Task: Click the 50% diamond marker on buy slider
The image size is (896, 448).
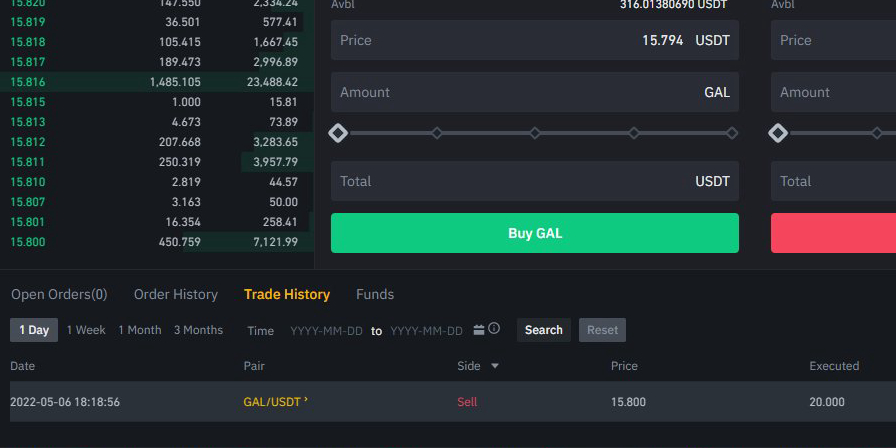Action: (535, 133)
